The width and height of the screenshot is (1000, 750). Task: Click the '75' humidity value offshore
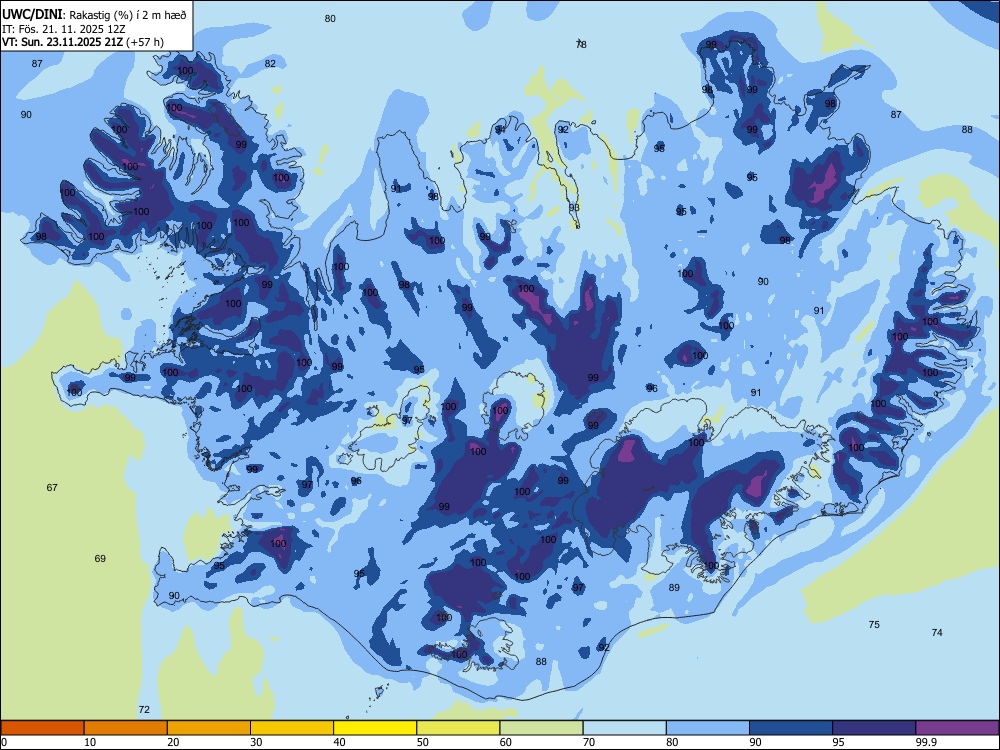(x=874, y=625)
